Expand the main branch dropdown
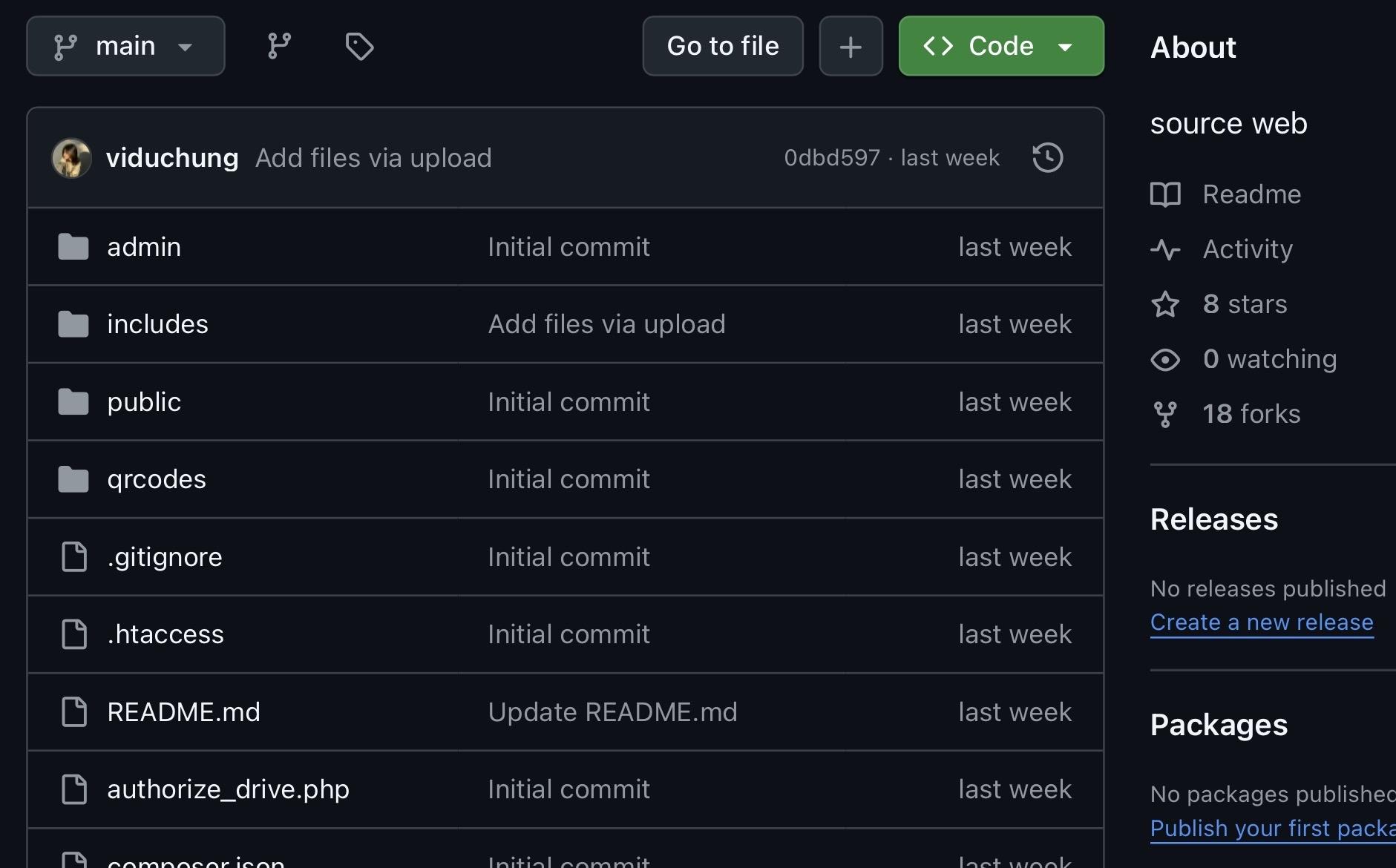 pyautogui.click(x=125, y=46)
